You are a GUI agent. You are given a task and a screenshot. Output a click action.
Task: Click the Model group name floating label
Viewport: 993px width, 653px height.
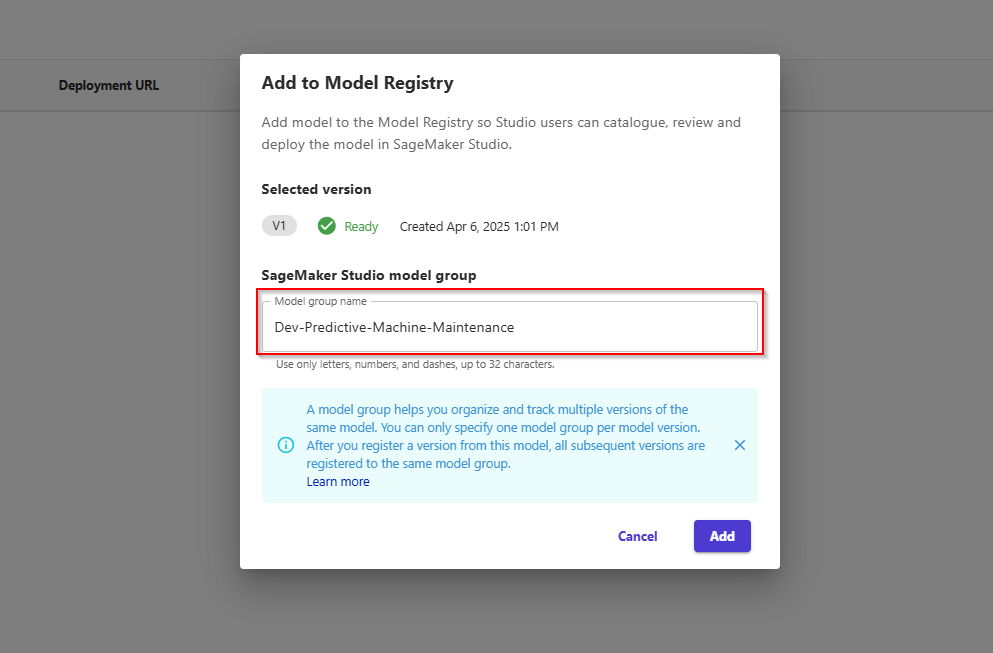click(x=320, y=301)
